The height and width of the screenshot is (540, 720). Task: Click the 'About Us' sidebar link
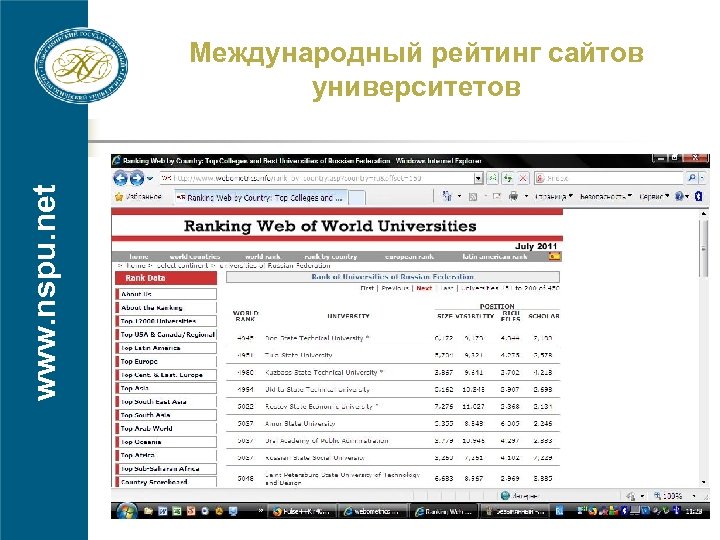pos(166,294)
